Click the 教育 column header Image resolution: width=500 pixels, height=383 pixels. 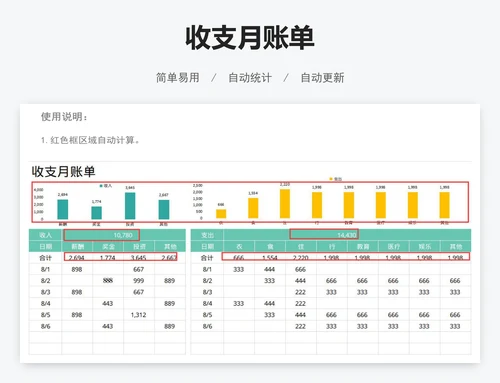[363, 247]
